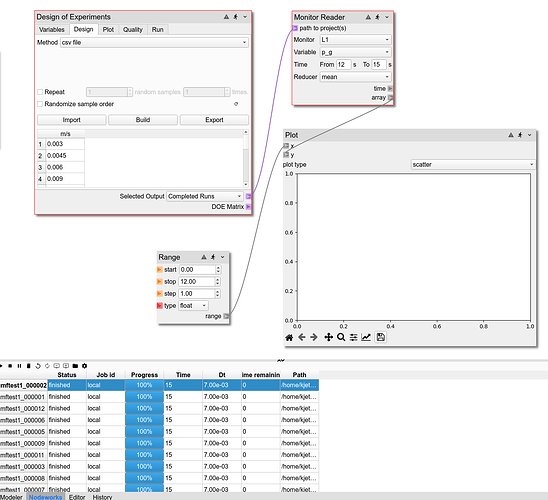
Task: Switch to the Quality tab
Action: pyautogui.click(x=133, y=30)
